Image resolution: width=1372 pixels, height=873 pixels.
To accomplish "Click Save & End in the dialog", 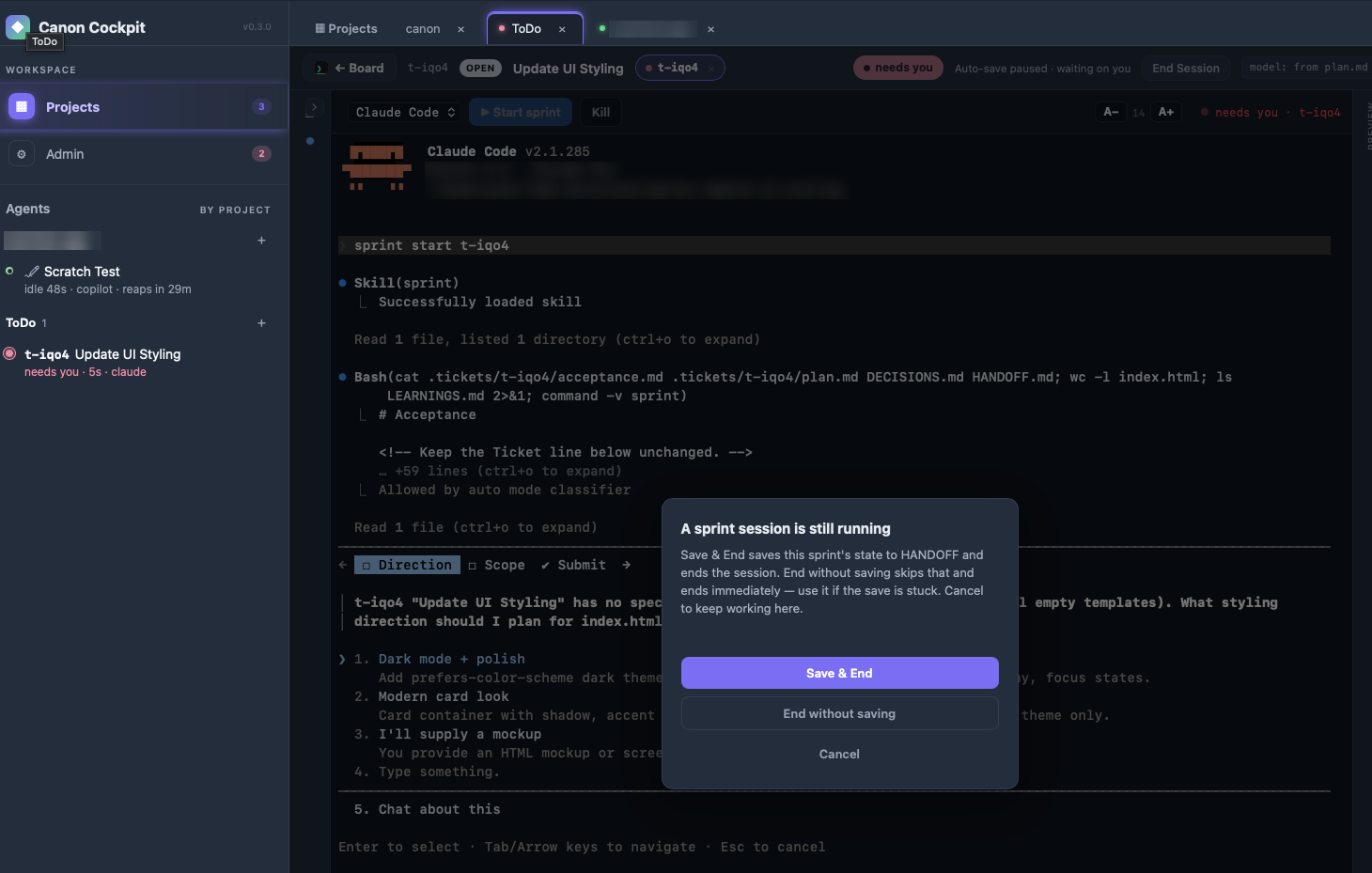I will coord(839,673).
